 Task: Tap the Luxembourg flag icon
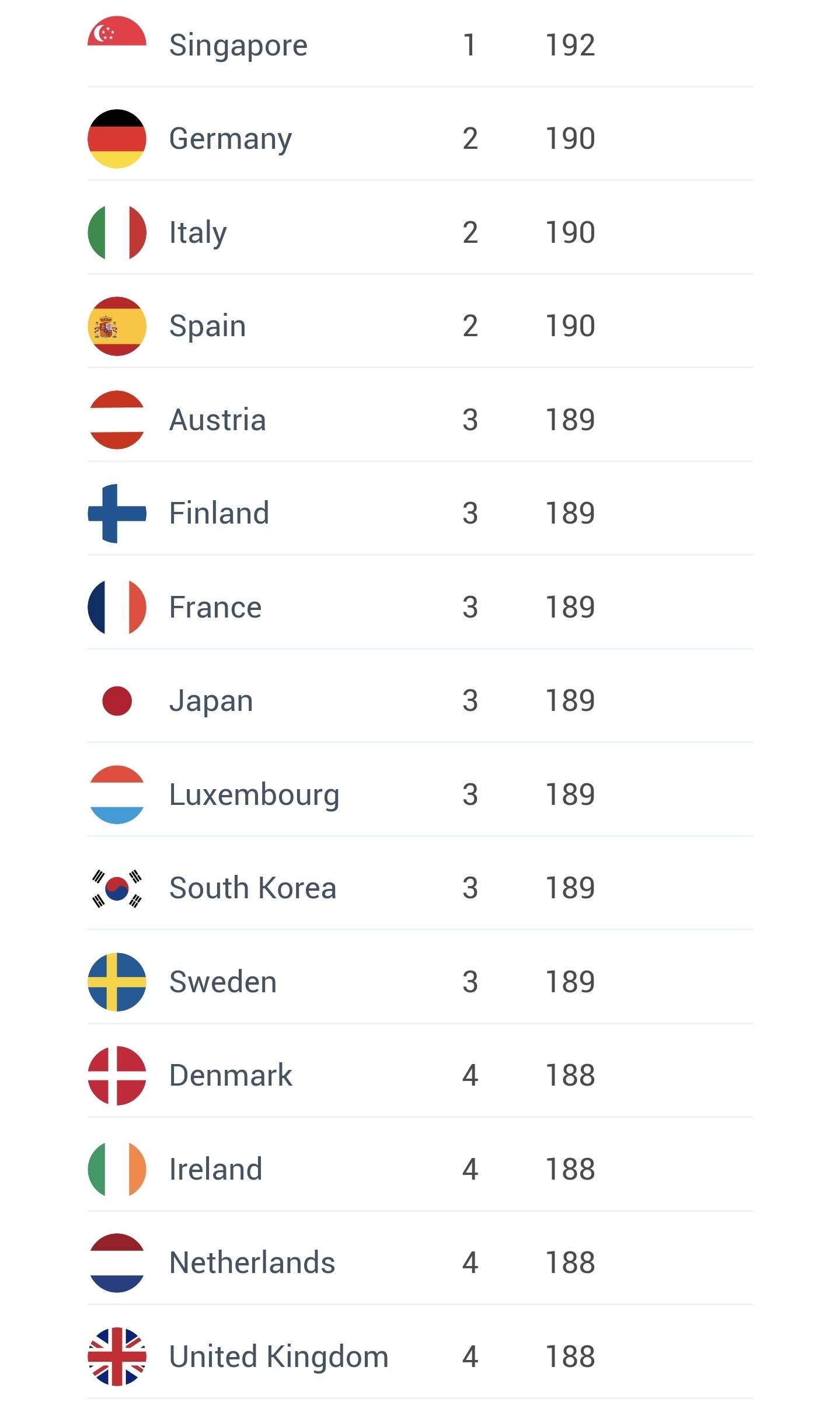pos(117,794)
